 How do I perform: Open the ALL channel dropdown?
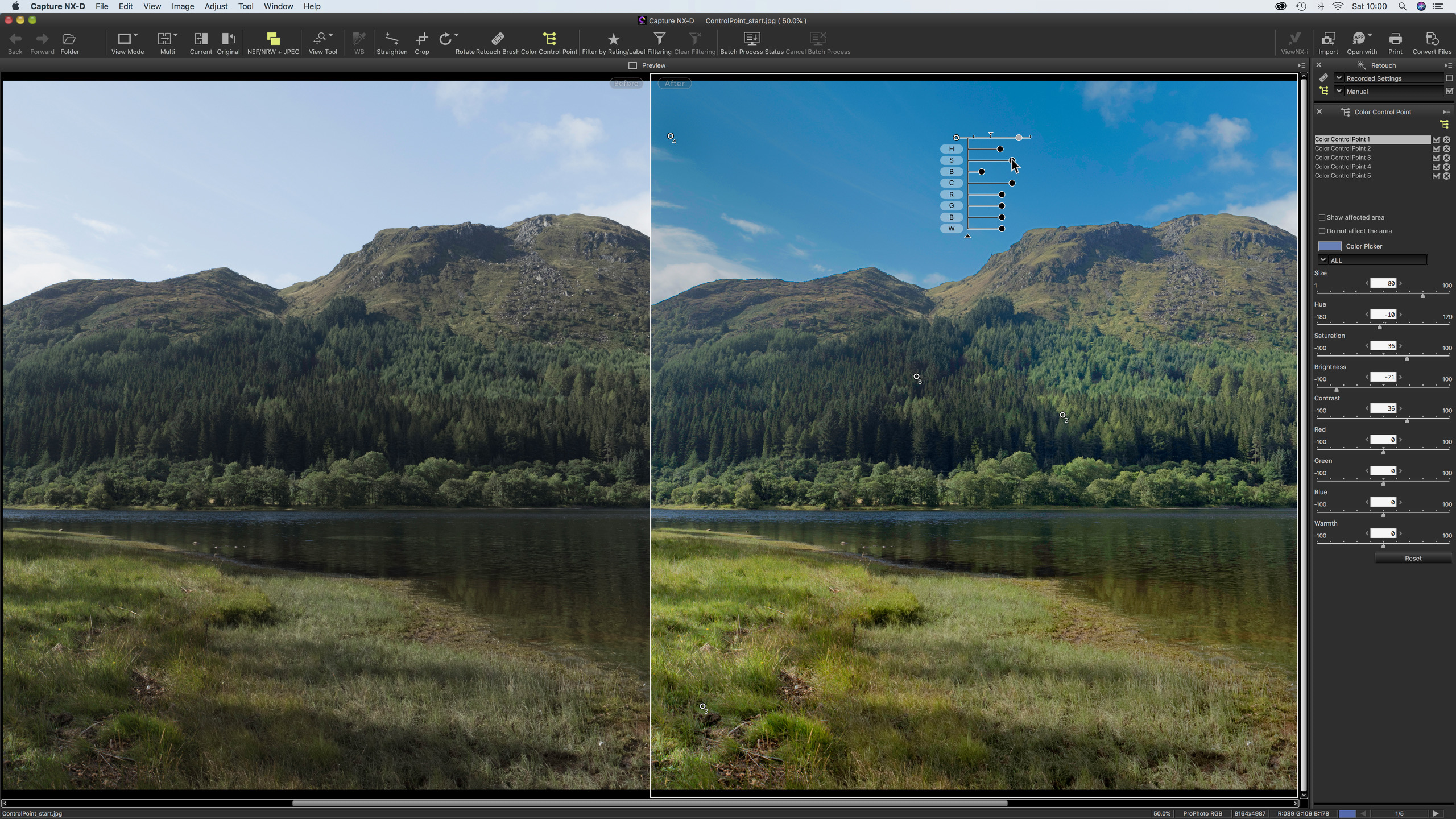tap(1372, 260)
